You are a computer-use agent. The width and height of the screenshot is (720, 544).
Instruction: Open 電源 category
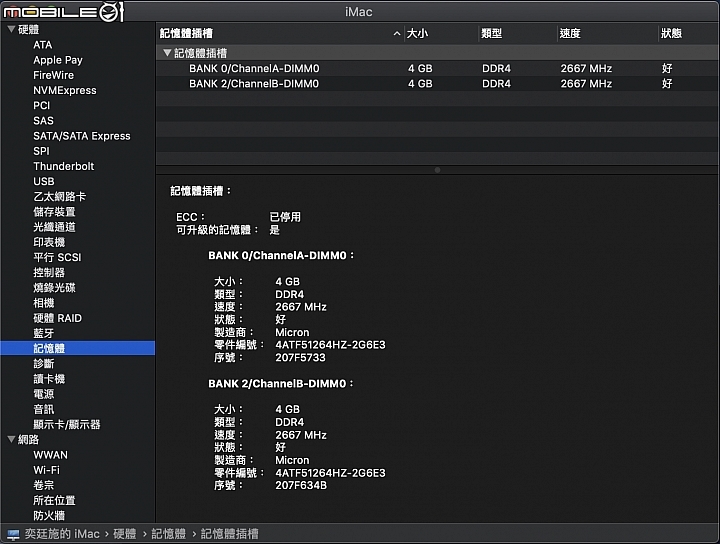pyautogui.click(x=44, y=394)
